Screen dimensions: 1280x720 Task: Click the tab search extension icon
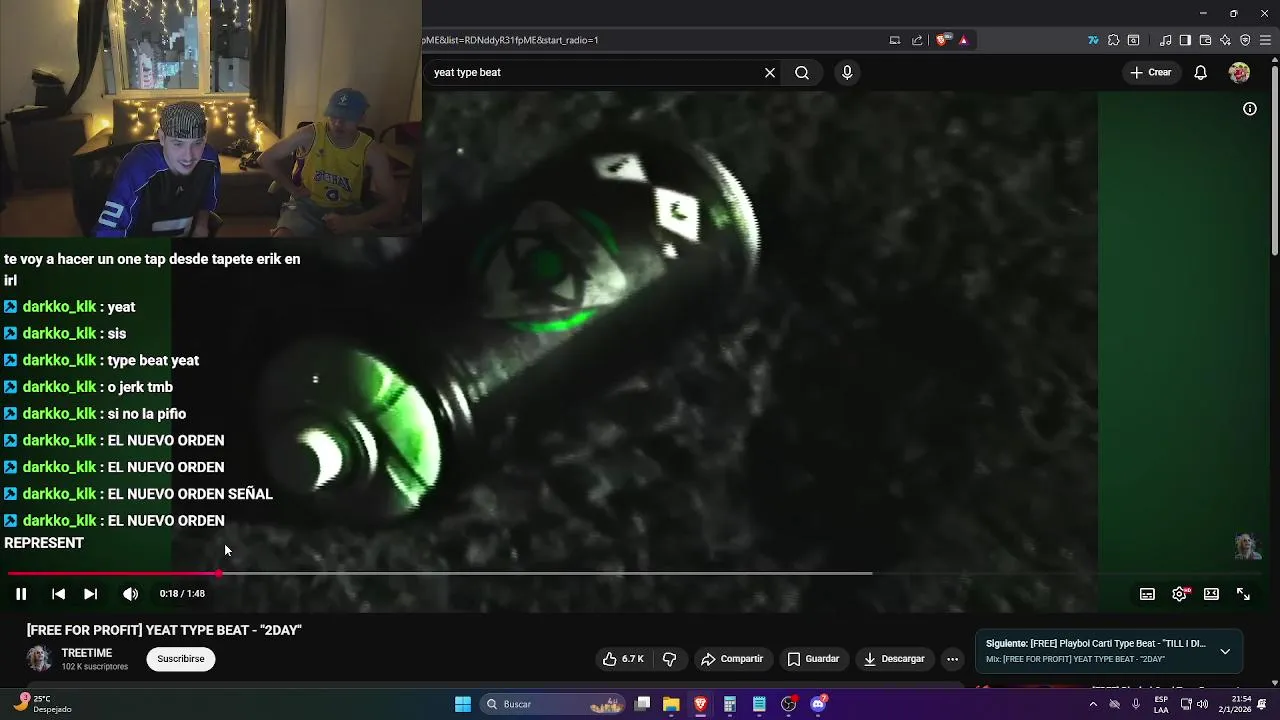[1133, 40]
